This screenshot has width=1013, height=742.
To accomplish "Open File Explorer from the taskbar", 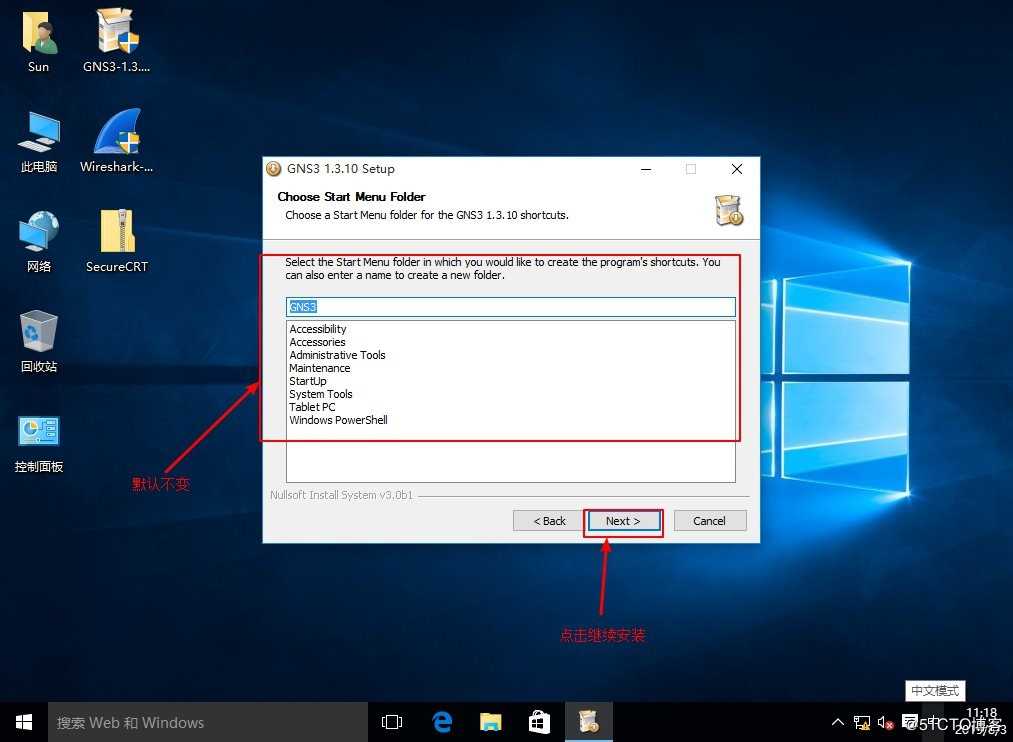I will coord(491,722).
